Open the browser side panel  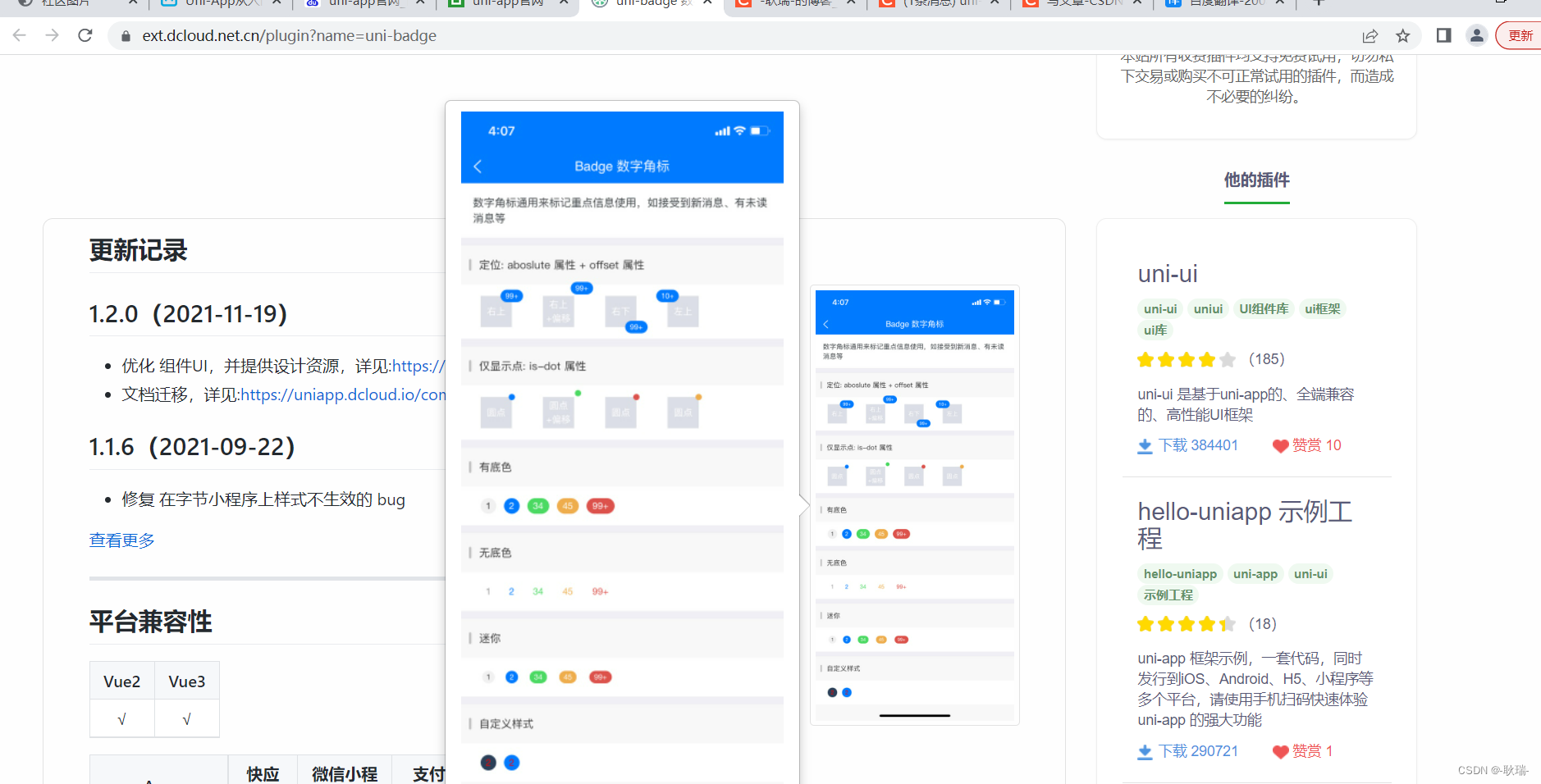[1444, 35]
